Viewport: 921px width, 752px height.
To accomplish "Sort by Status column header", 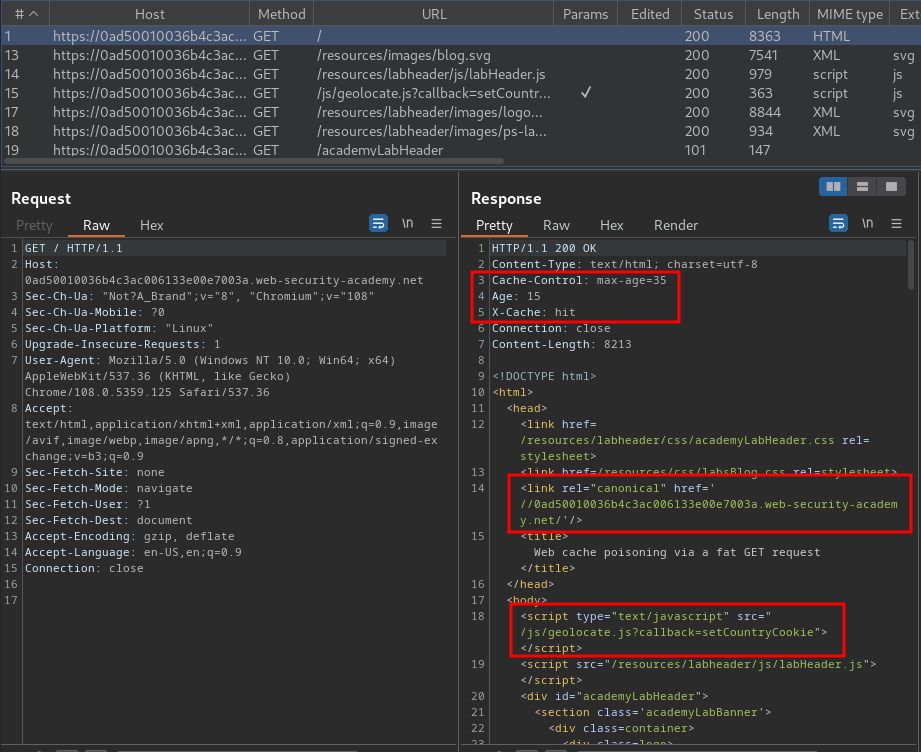I will tap(713, 14).
